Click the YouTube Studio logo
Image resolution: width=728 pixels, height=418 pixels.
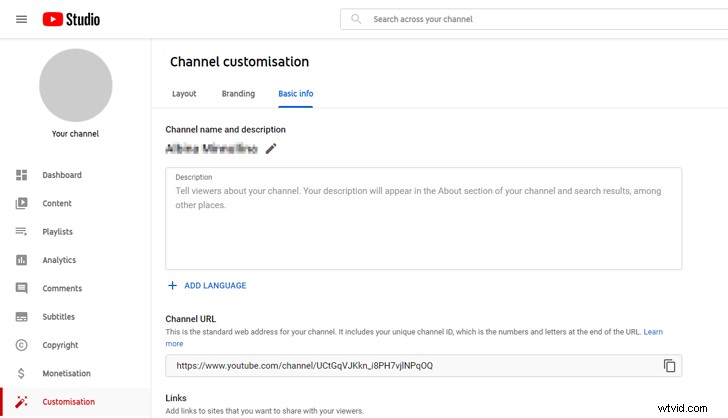(x=71, y=19)
